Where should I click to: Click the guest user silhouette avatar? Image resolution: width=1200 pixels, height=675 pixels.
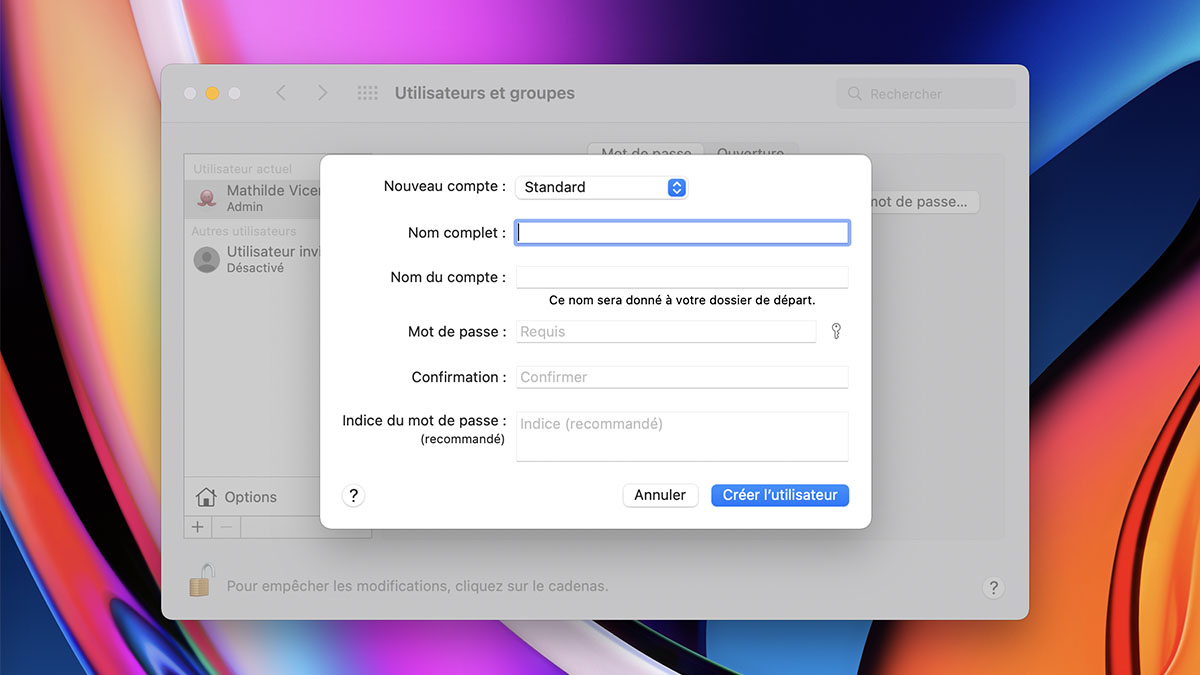207,260
